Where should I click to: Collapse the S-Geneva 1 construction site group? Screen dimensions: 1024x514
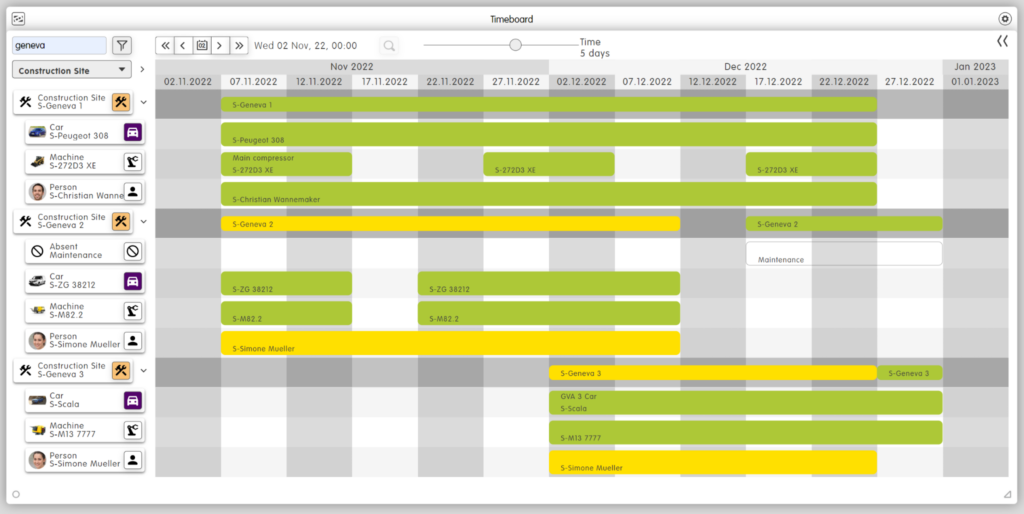click(143, 102)
